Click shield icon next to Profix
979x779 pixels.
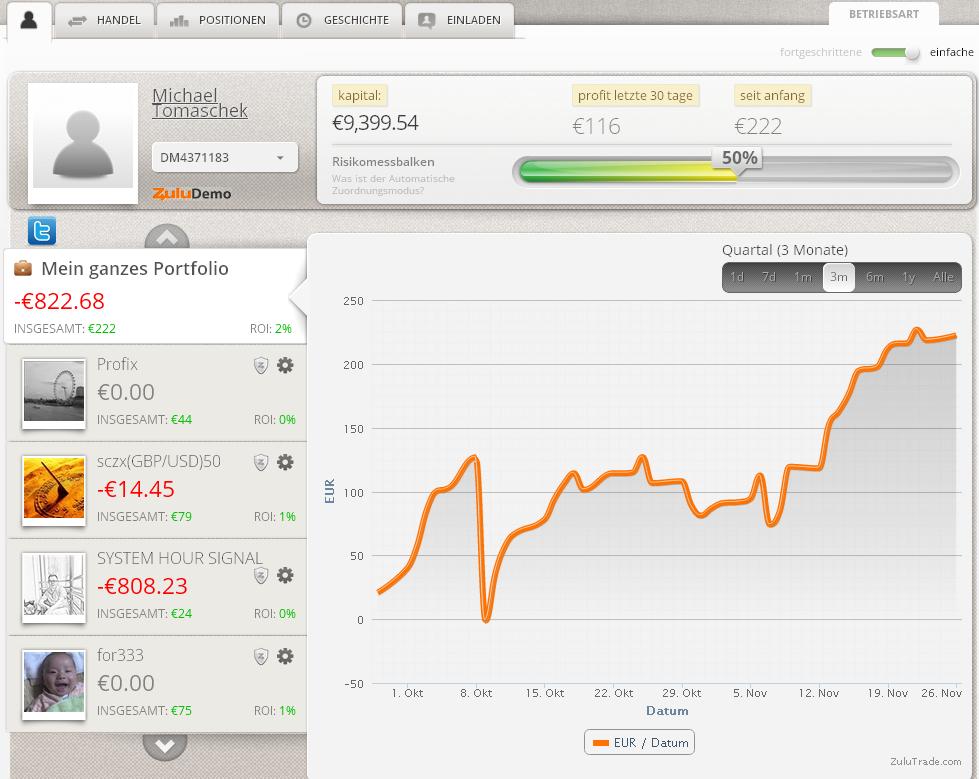261,366
